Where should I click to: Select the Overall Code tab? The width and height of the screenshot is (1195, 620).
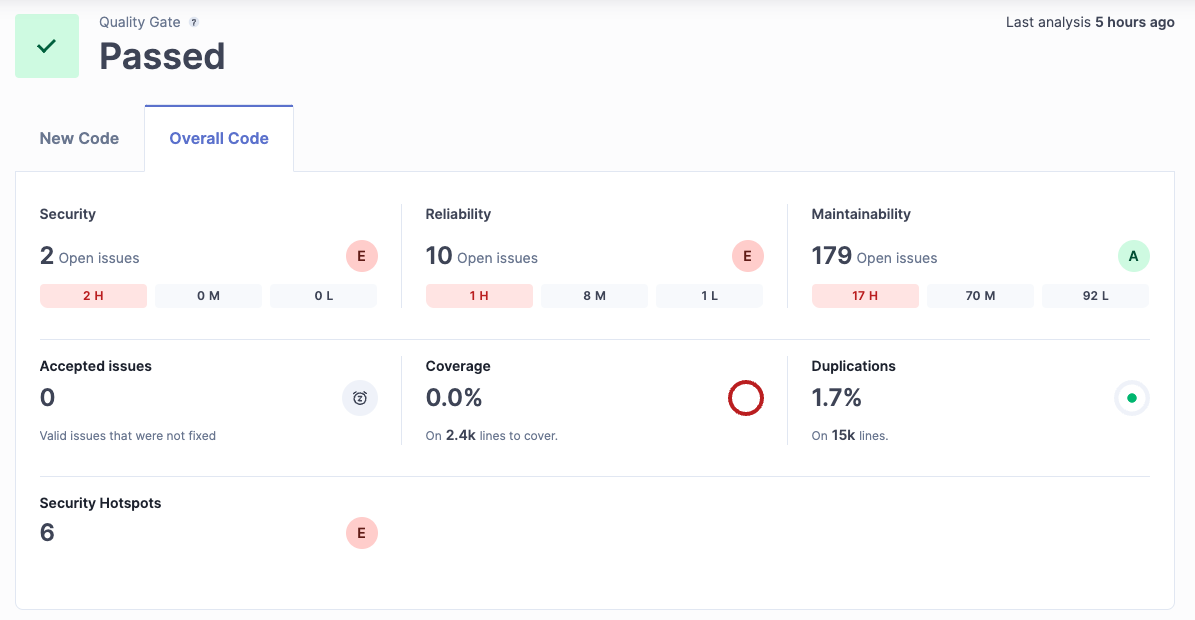(x=219, y=139)
